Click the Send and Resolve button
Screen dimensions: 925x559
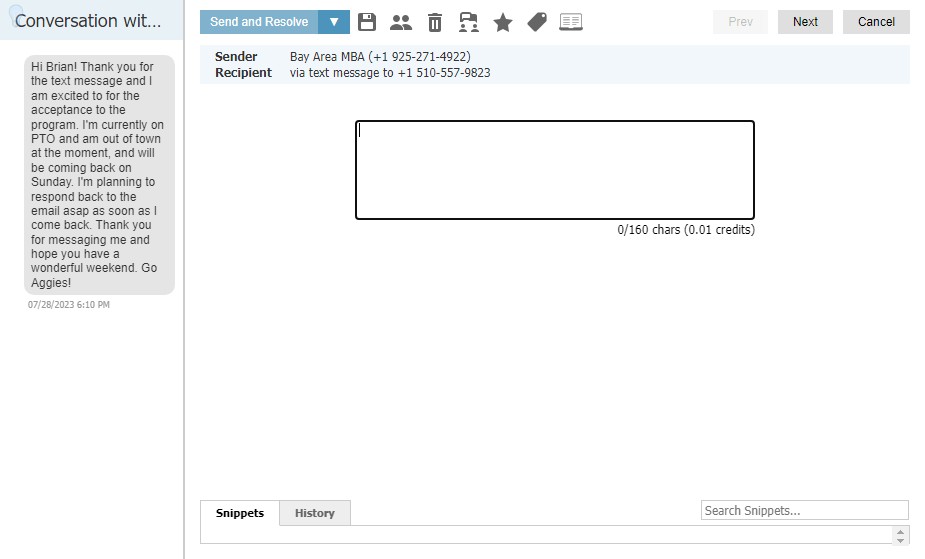pyautogui.click(x=259, y=22)
